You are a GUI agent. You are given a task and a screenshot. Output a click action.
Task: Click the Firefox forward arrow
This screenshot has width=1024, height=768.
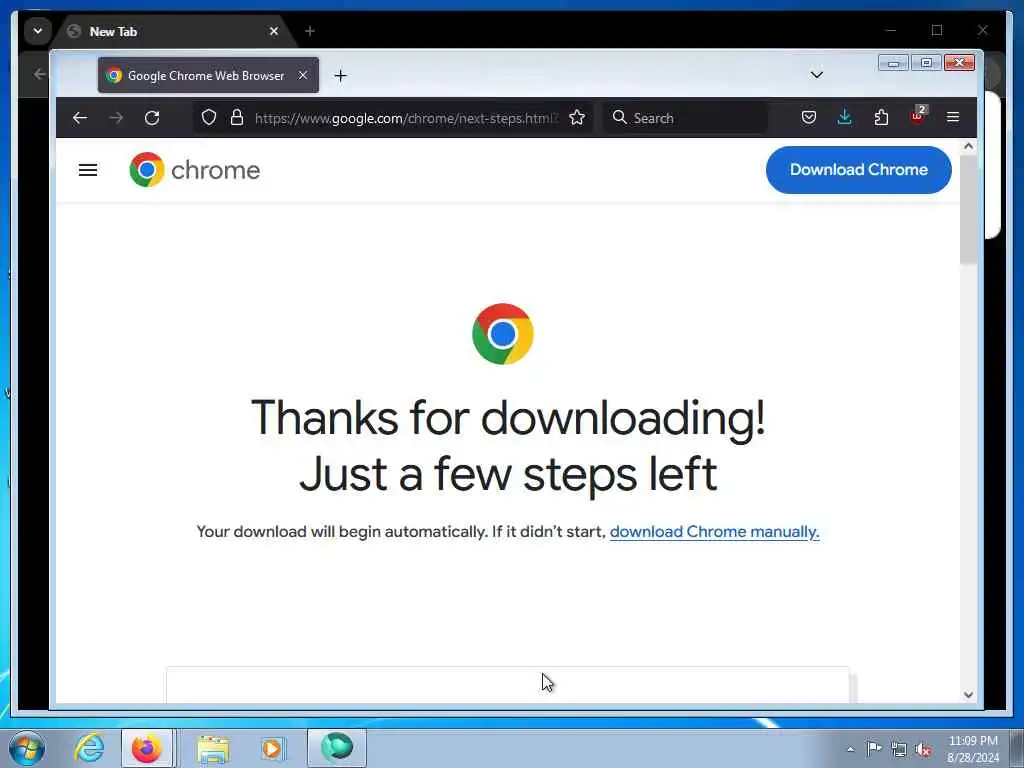[116, 118]
